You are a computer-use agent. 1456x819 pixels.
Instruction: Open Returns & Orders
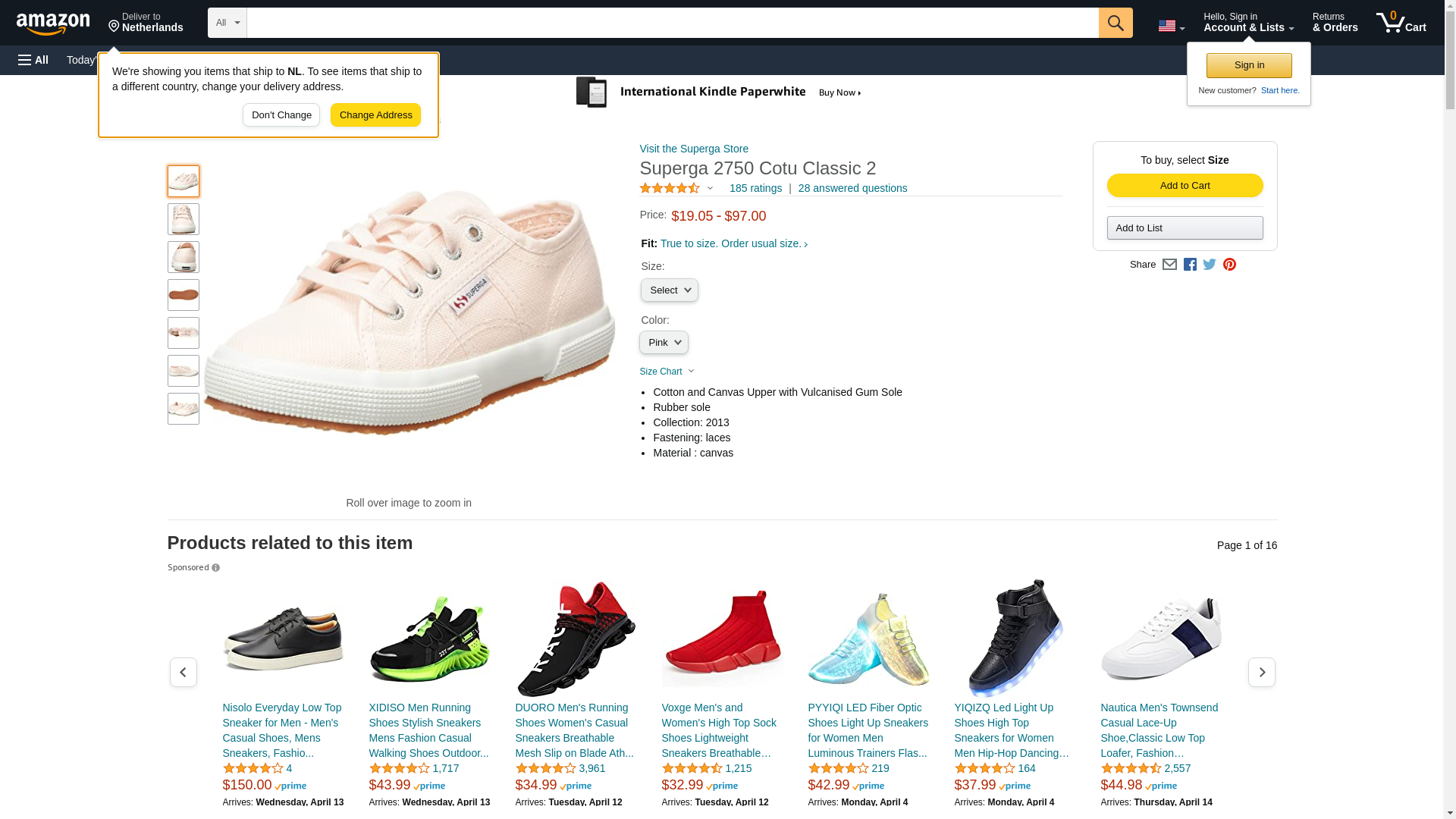pyautogui.click(x=1335, y=23)
